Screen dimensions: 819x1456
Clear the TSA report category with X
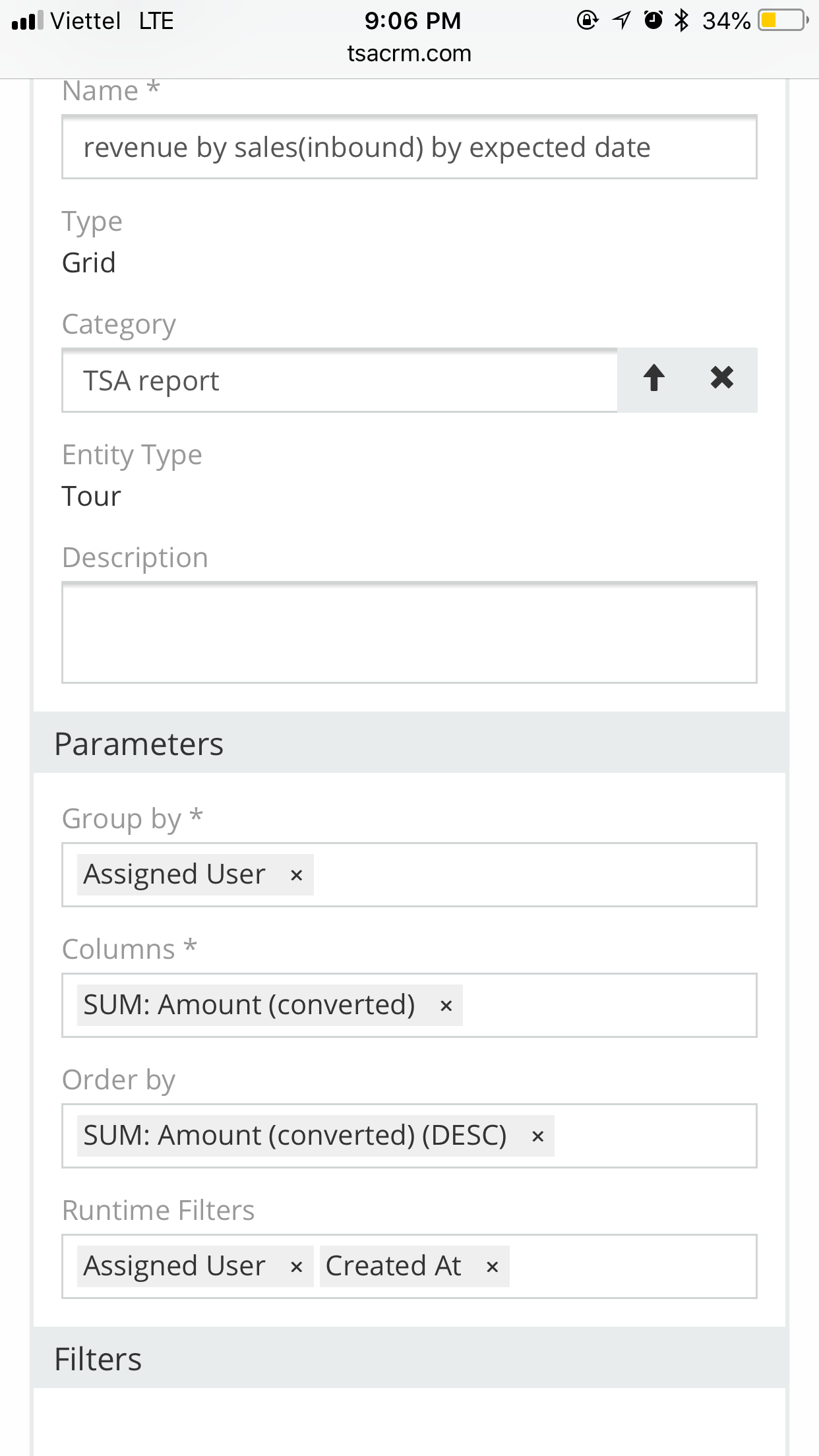(x=722, y=379)
